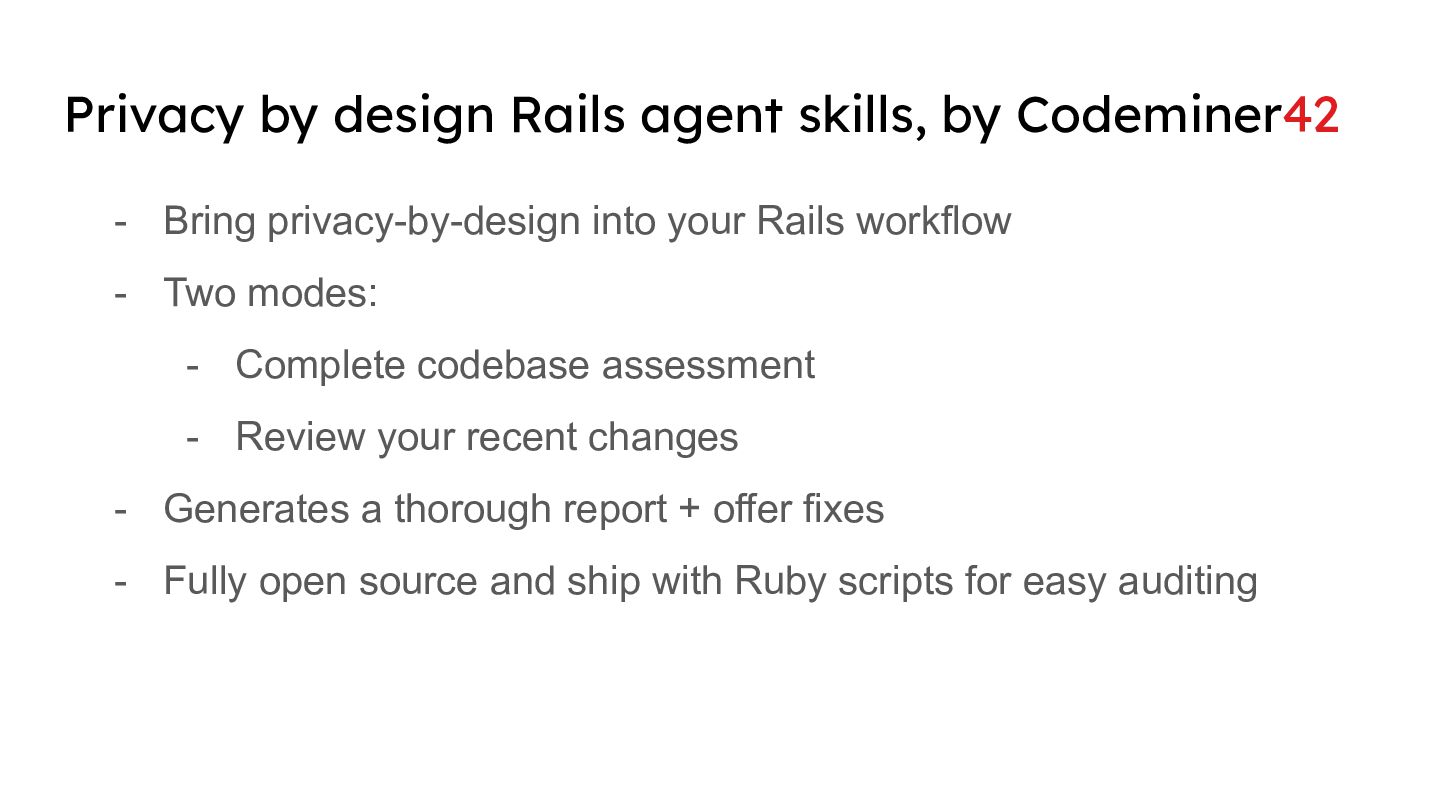Select the "Two modes:" bullet line
Image resolution: width=1440 pixels, height=810 pixels.
pos(270,293)
